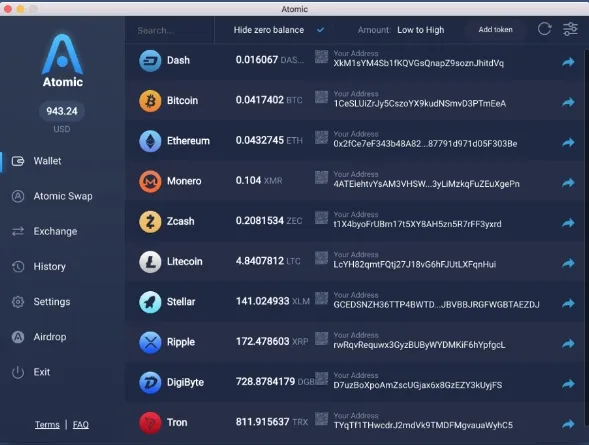Image resolution: width=589 pixels, height=445 pixels.
Task: Click the Tron send arrow icon
Action: pos(568,424)
